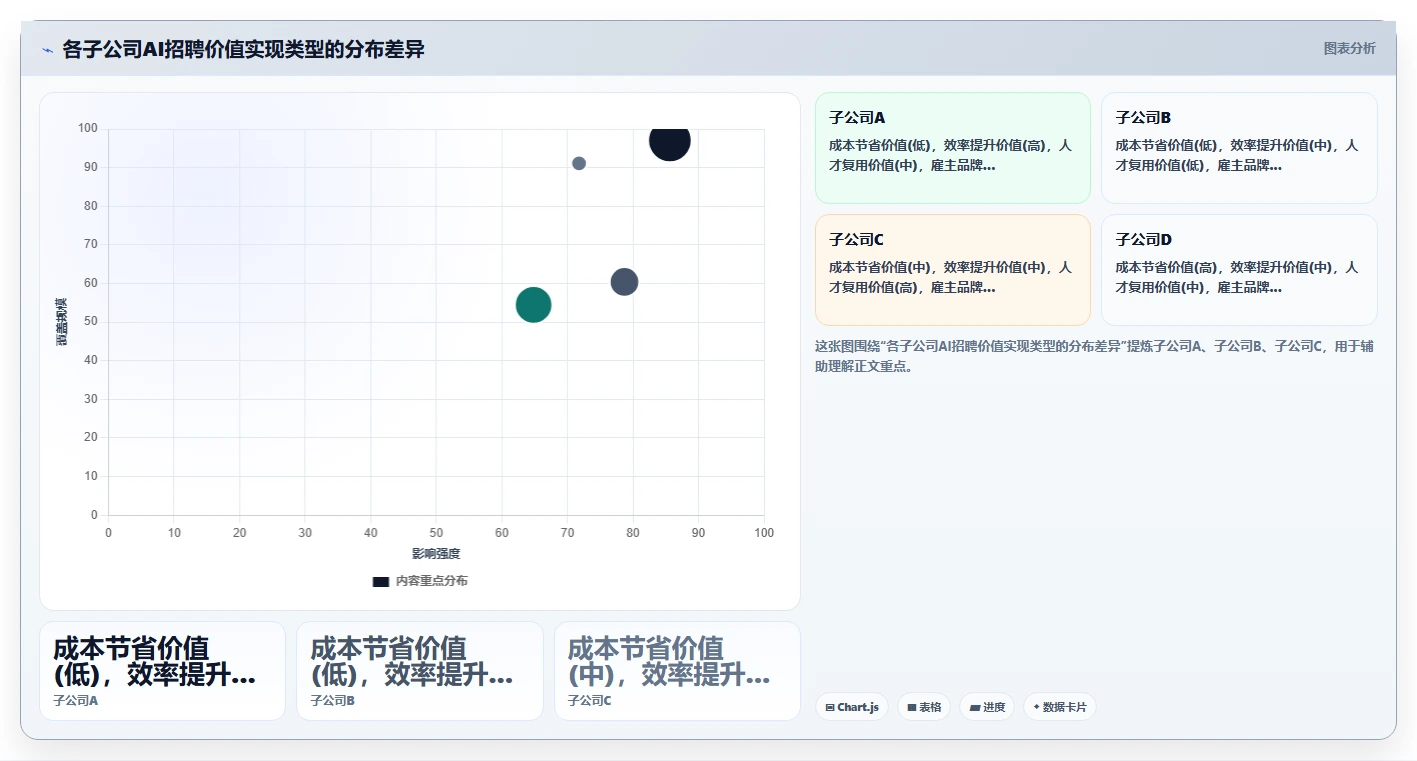The width and height of the screenshot is (1417, 761).
Task: Select the teal green bubble
Action: 534,304
